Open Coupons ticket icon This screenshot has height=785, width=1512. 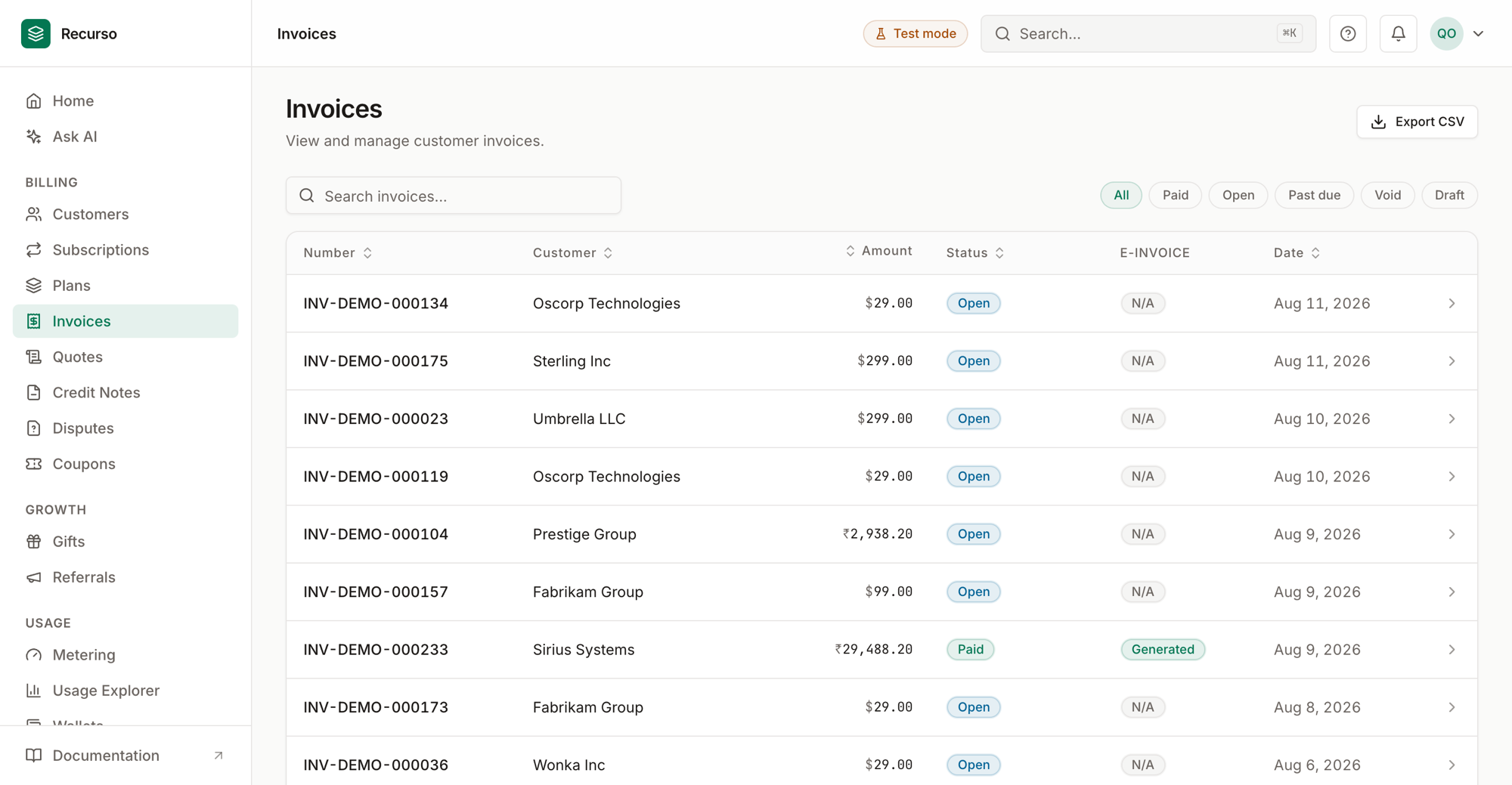33,463
